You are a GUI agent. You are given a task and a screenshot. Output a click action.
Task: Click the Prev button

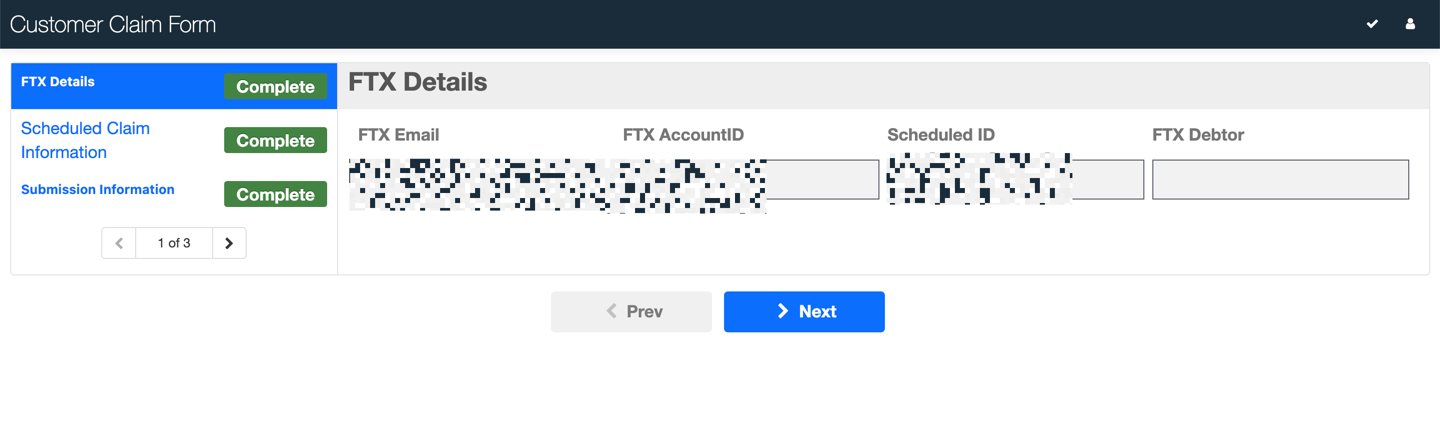coord(631,312)
